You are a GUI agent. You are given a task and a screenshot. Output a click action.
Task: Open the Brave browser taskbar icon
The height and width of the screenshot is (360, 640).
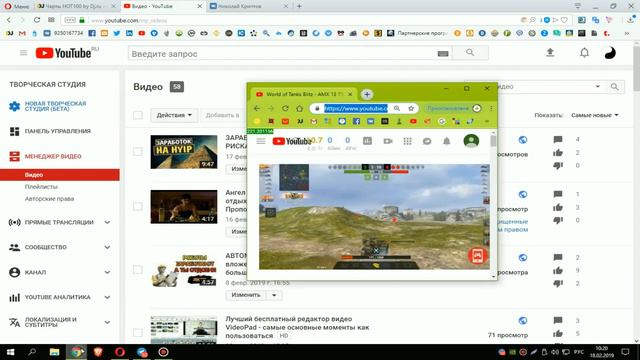tap(98, 352)
